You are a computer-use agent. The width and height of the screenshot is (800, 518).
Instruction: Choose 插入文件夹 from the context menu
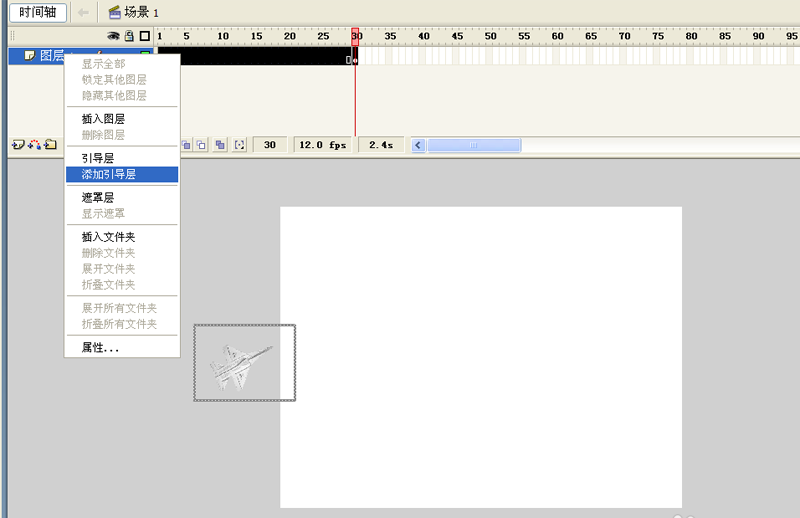(x=122, y=237)
